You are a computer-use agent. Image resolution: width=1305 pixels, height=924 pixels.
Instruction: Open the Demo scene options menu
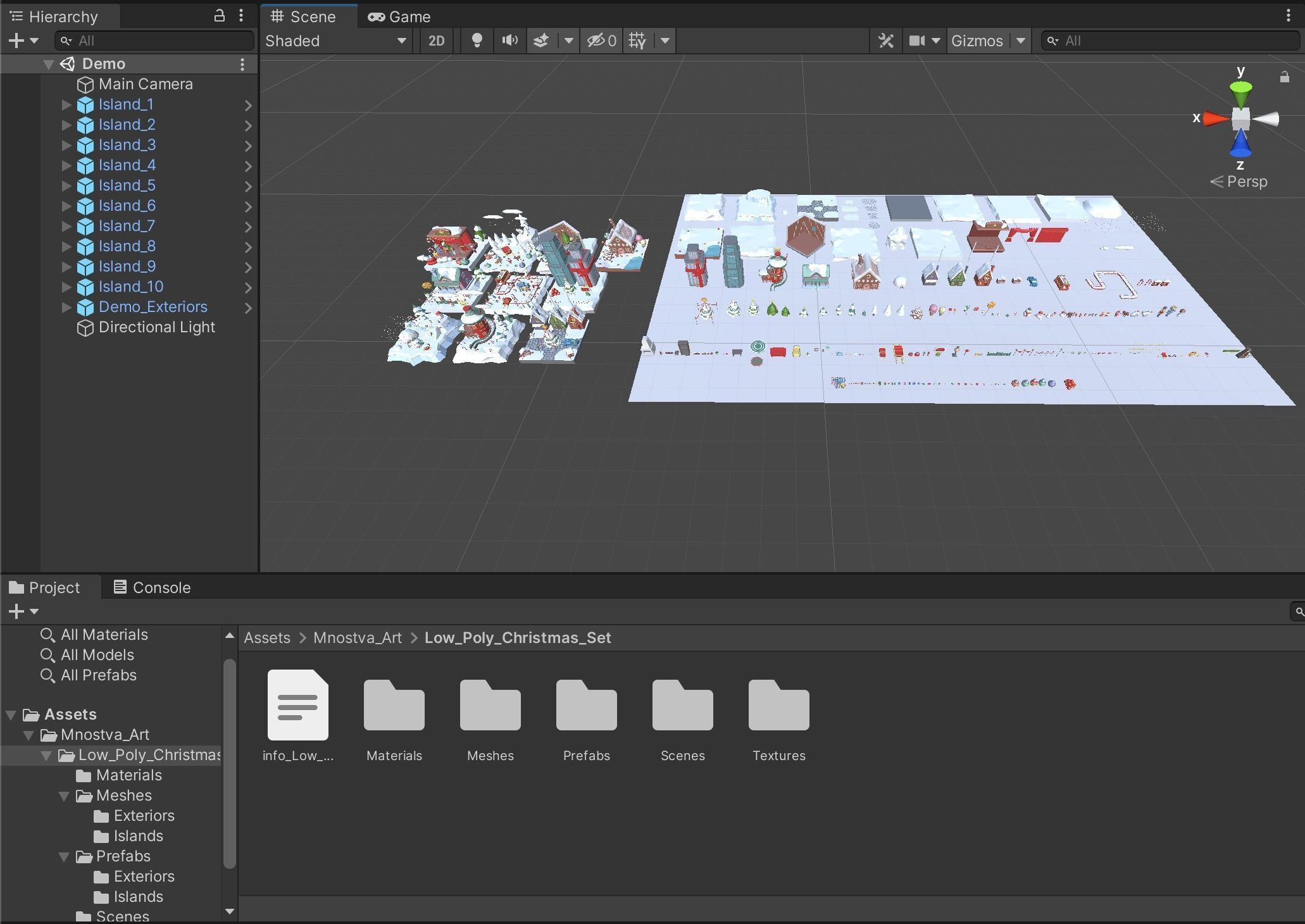tap(242, 64)
